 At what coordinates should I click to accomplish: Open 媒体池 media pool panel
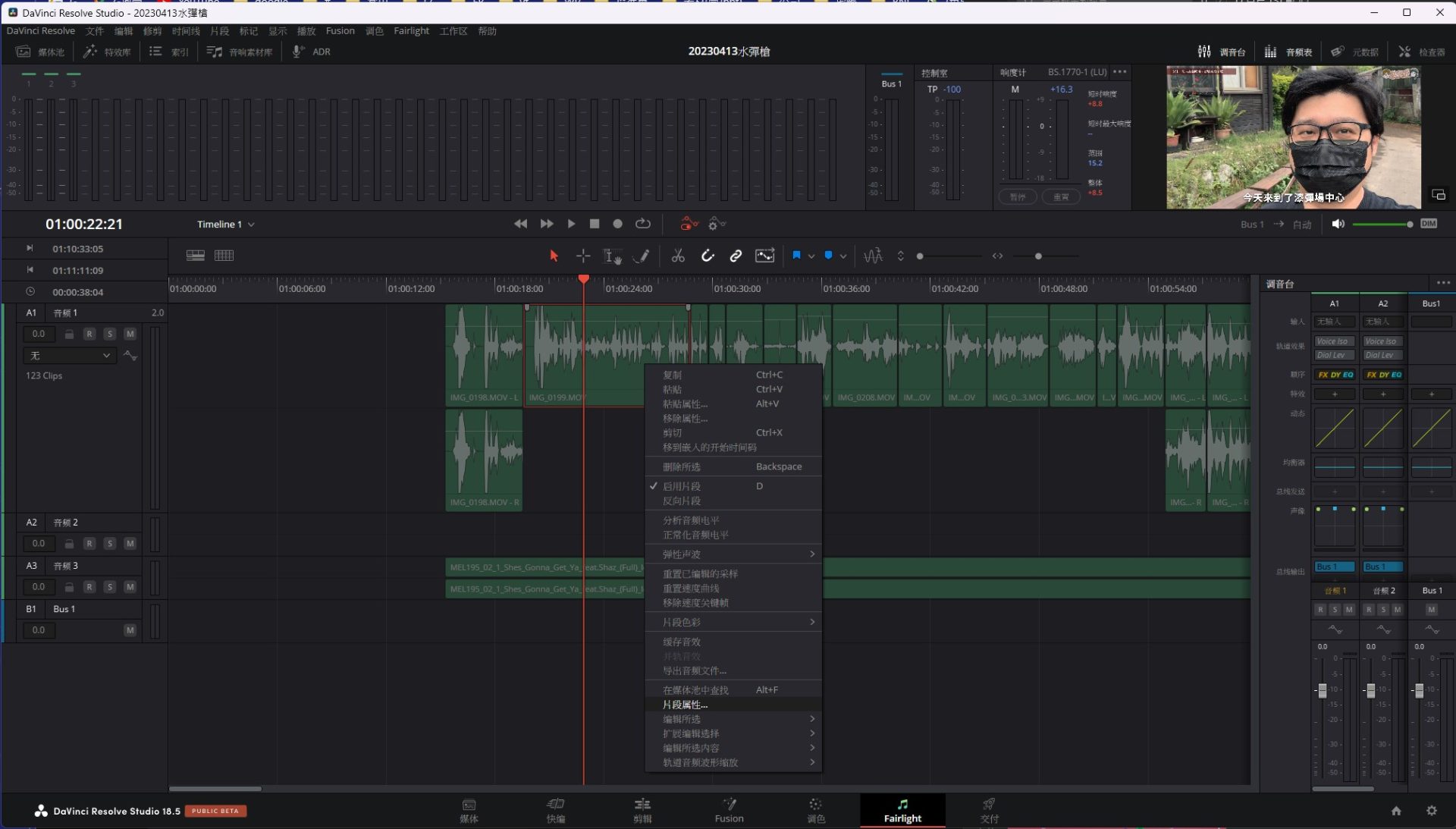coord(41,52)
